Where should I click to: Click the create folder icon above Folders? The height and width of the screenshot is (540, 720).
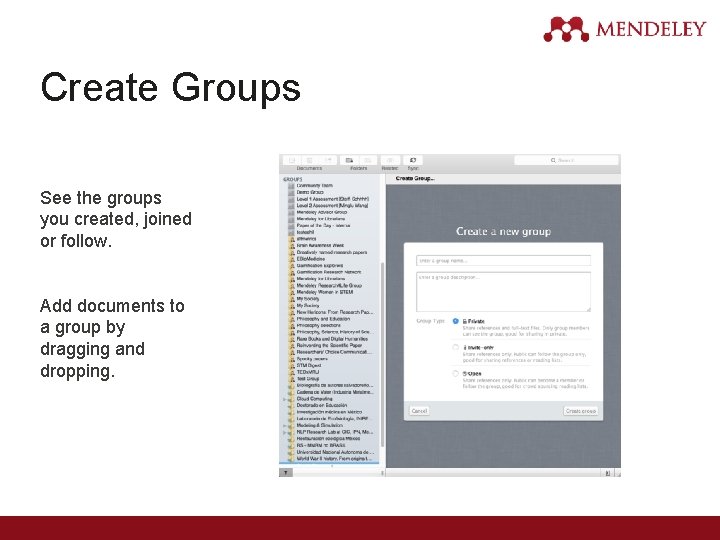[x=349, y=160]
